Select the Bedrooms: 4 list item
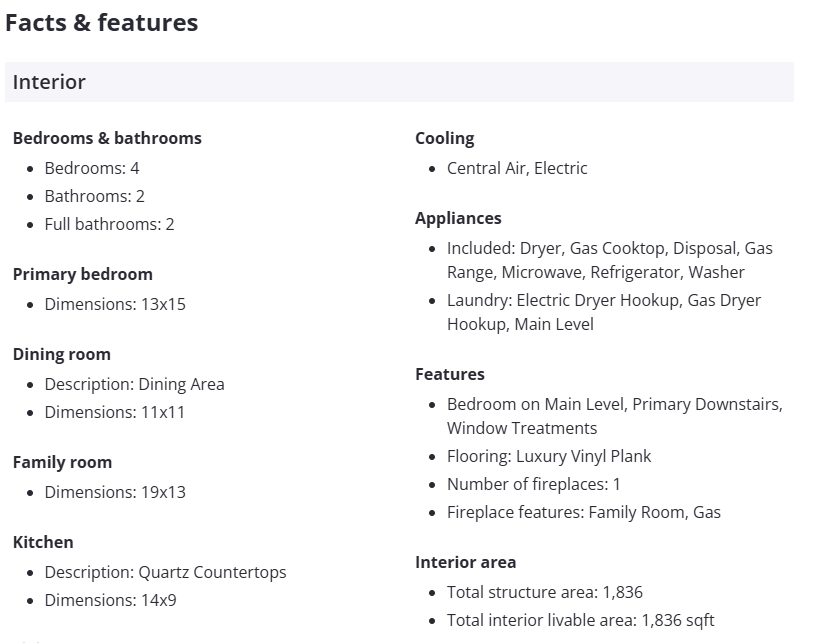This screenshot has height=643, width=823. (x=92, y=168)
